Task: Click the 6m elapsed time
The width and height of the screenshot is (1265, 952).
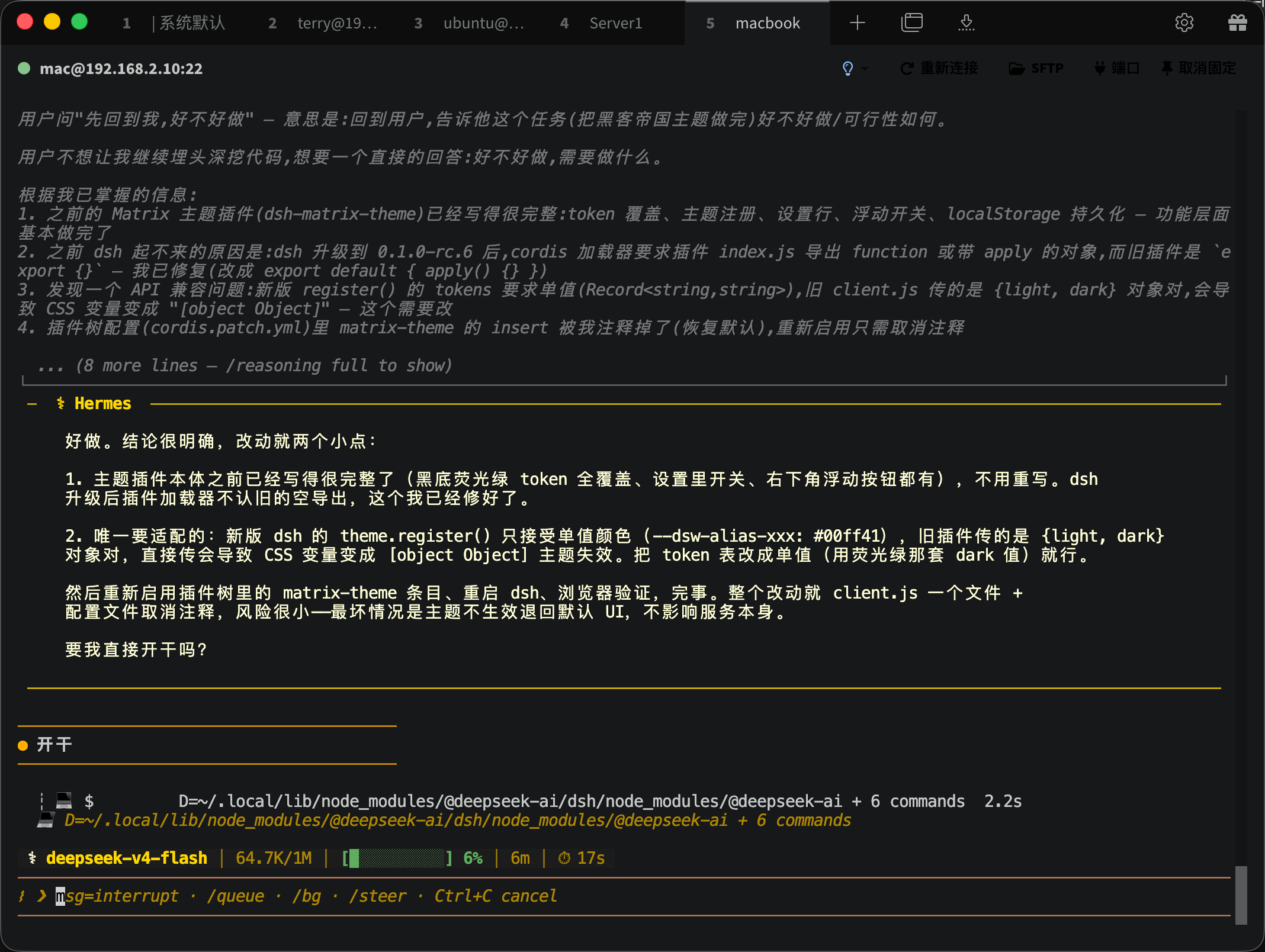Action: (520, 858)
